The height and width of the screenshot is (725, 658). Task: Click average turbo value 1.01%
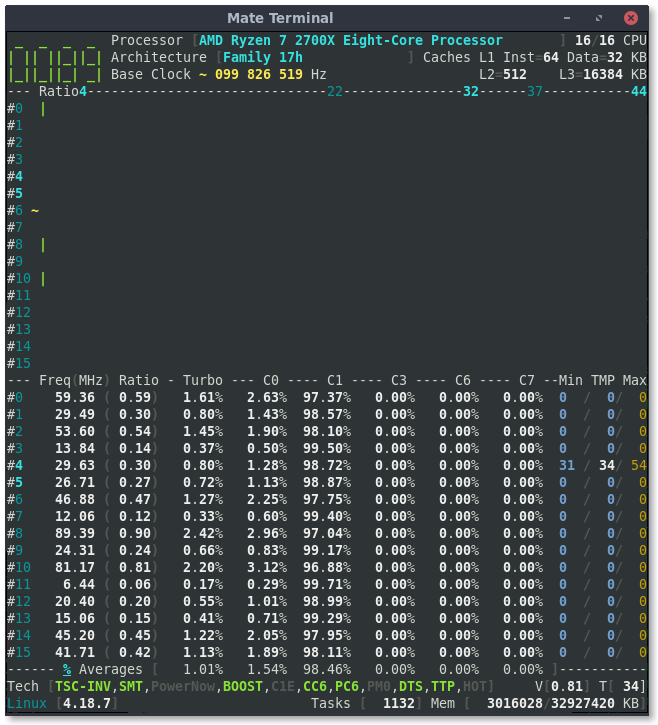tap(203, 670)
